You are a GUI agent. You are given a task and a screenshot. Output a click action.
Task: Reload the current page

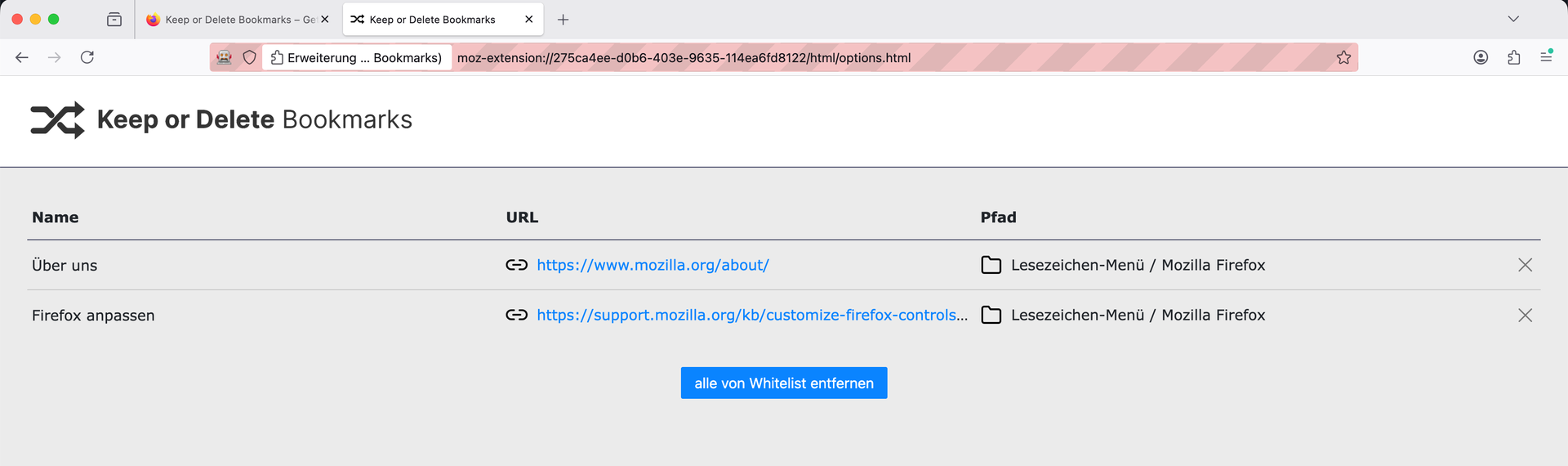(87, 57)
